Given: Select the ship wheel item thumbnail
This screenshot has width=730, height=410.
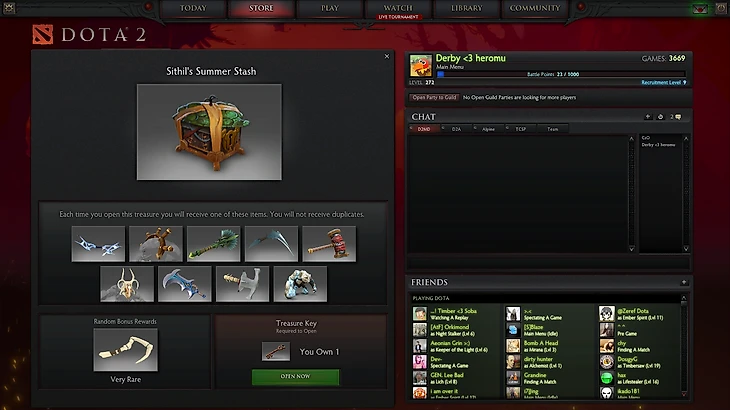Looking at the screenshot, I should (x=156, y=243).
